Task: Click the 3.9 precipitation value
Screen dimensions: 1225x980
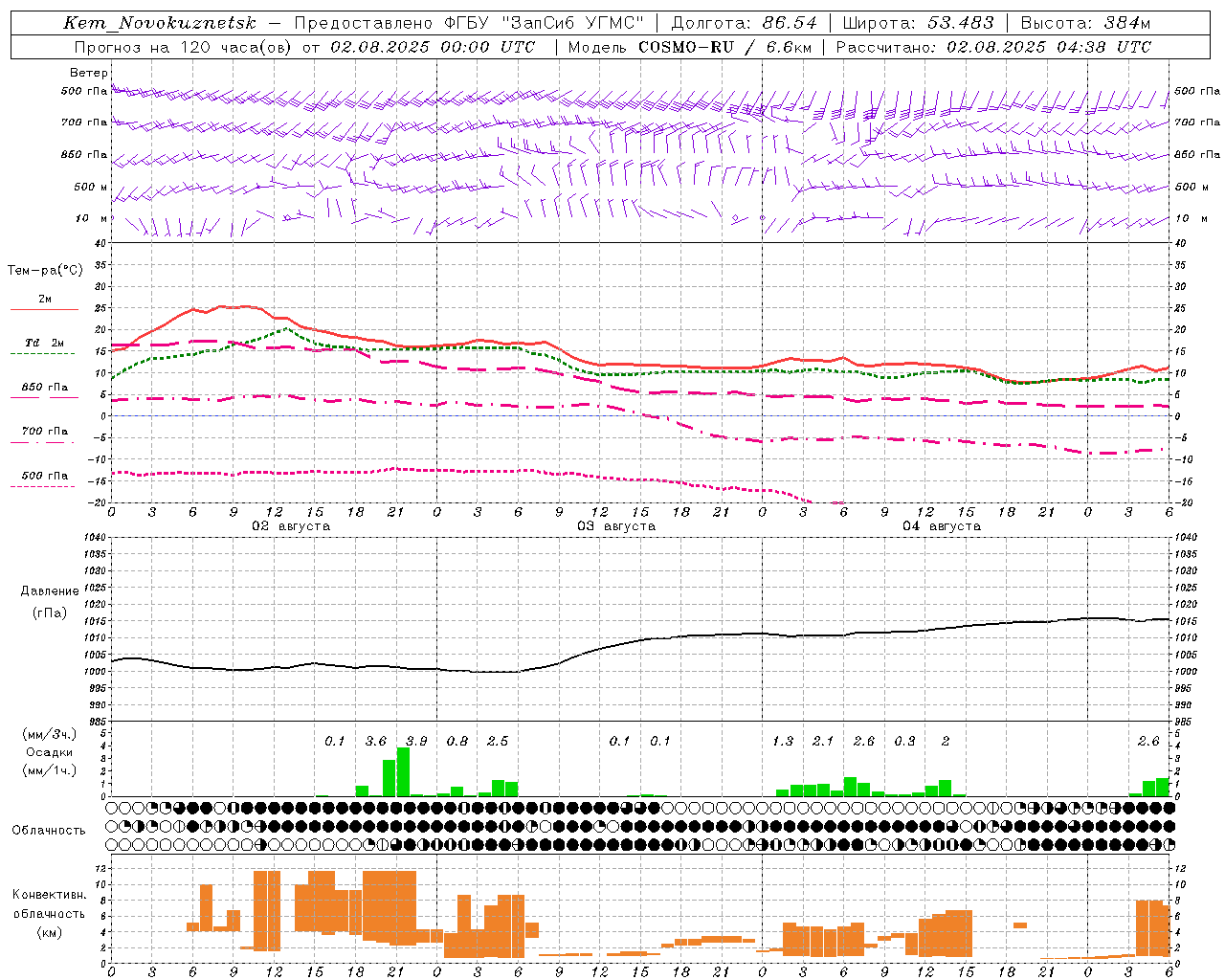Action: (416, 742)
